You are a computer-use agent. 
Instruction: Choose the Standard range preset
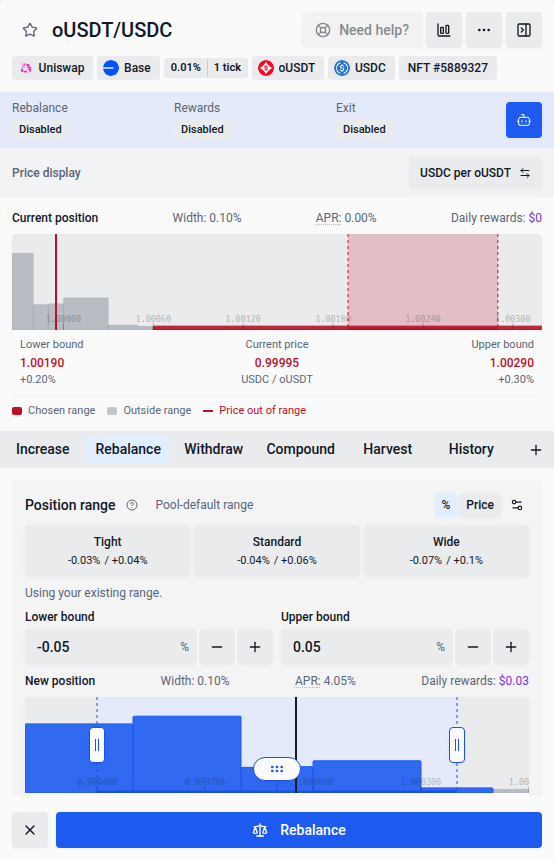coord(277,551)
